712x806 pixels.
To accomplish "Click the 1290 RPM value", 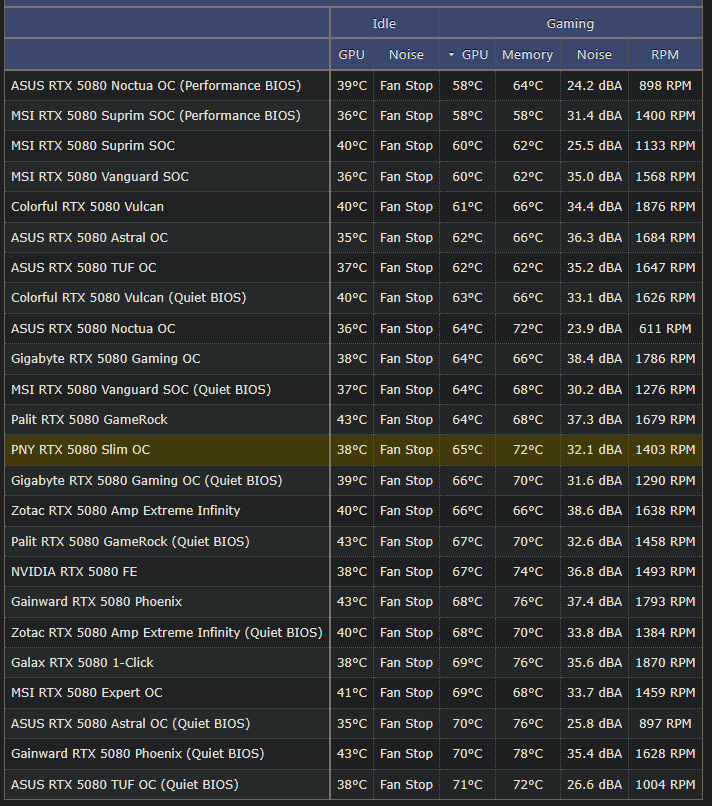I will pyautogui.click(x=665, y=481).
